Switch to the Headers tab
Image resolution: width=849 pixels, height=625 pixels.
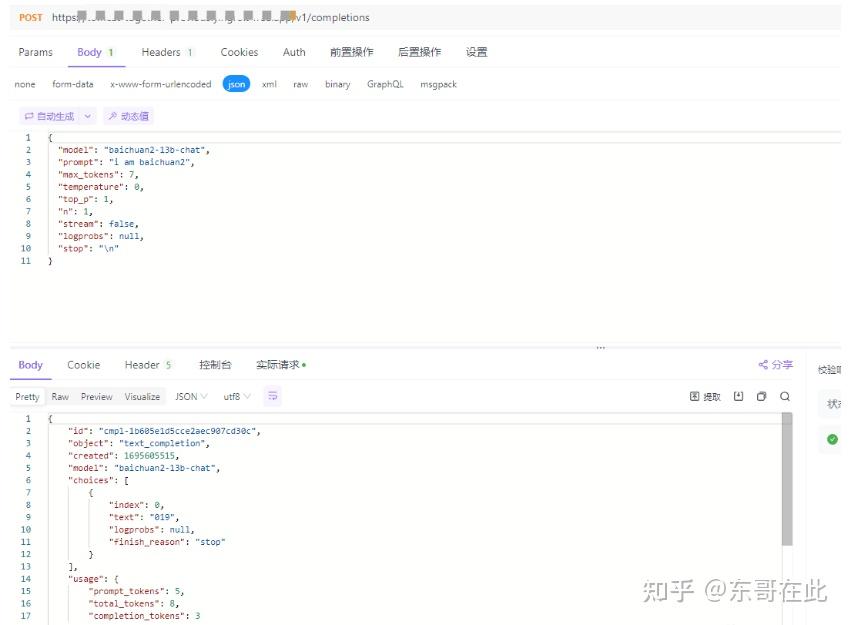point(160,52)
